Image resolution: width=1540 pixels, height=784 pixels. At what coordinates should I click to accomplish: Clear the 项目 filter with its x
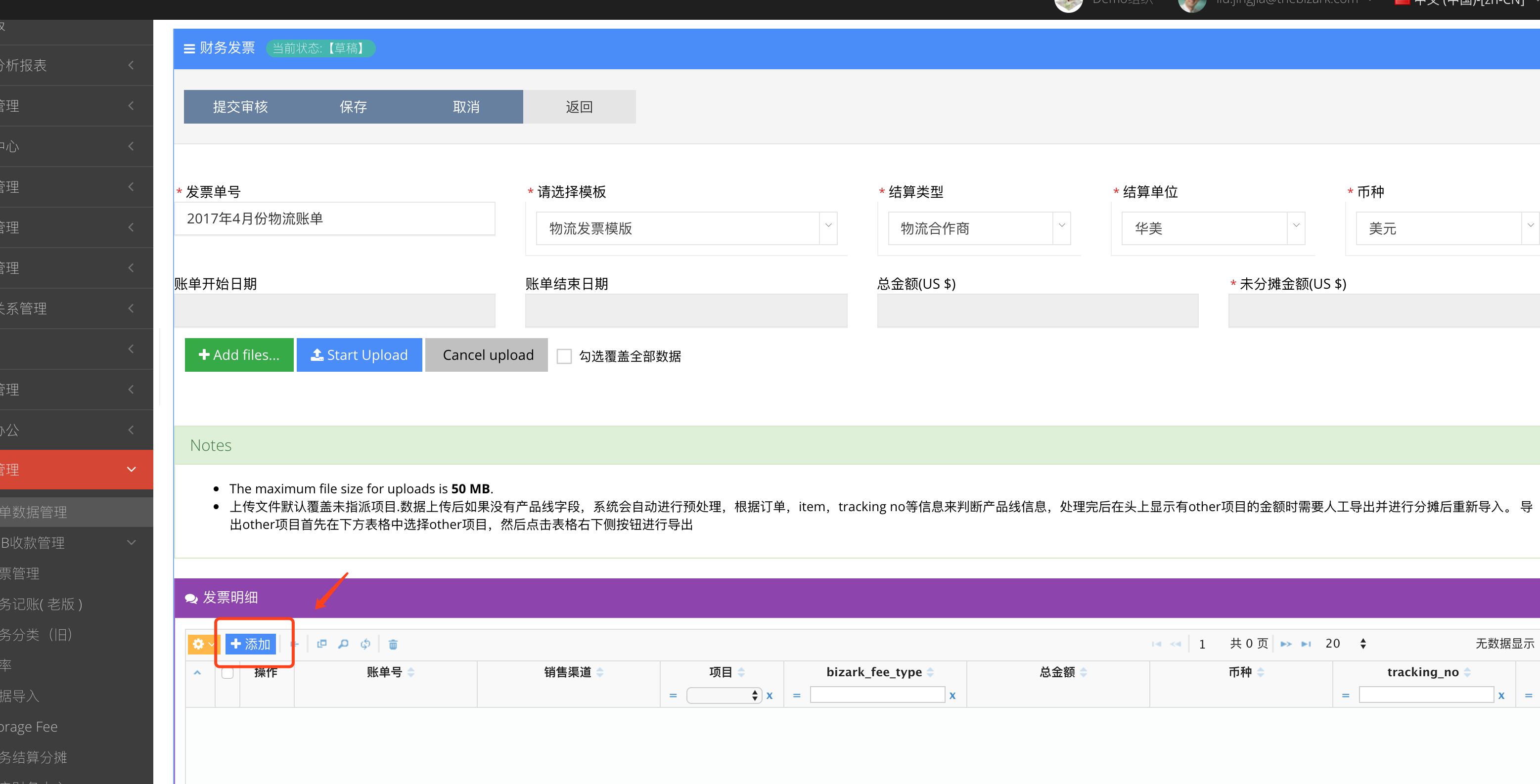[x=770, y=696]
